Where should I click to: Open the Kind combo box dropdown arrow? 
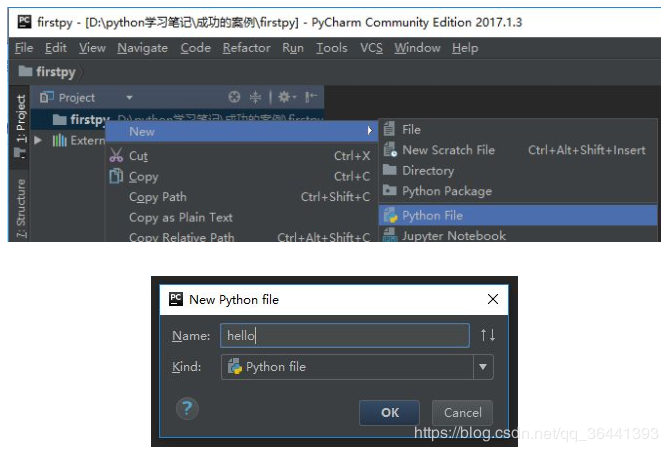(483, 367)
